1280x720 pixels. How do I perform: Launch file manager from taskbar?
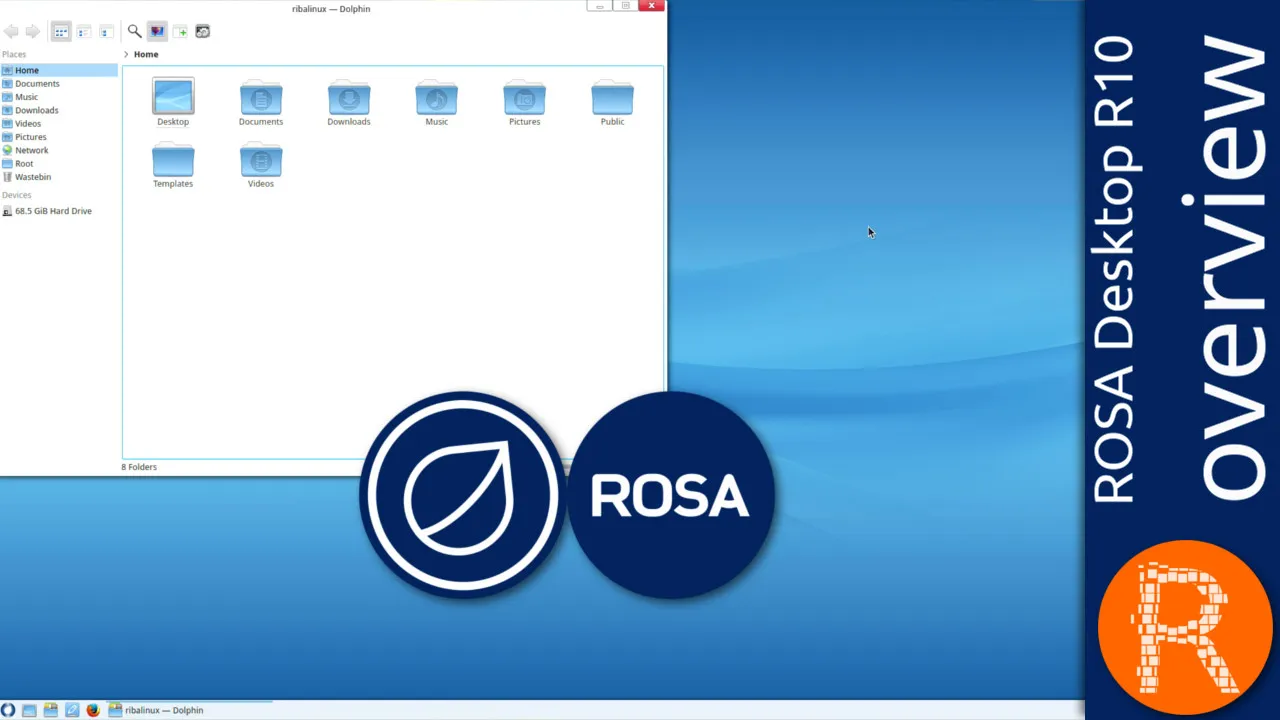point(50,710)
